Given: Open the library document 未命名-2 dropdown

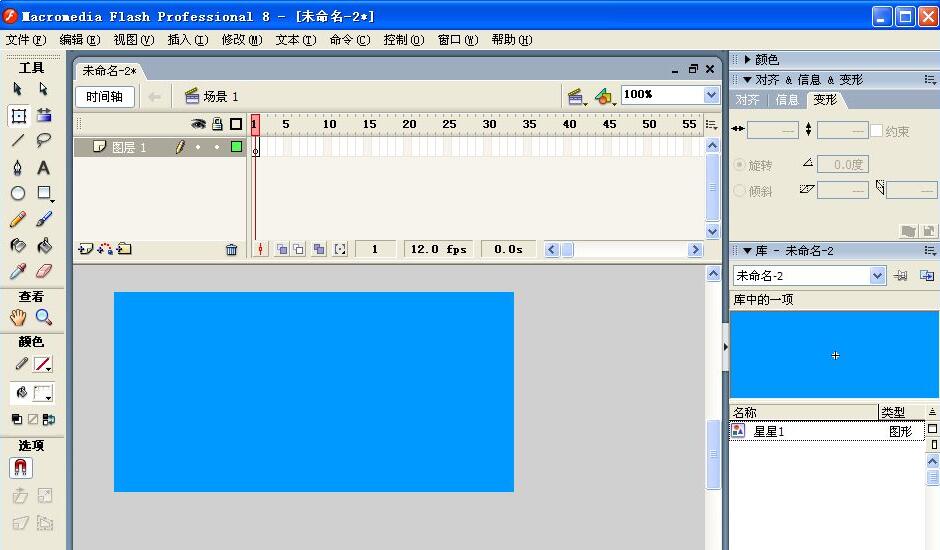Looking at the screenshot, I should tap(877, 276).
